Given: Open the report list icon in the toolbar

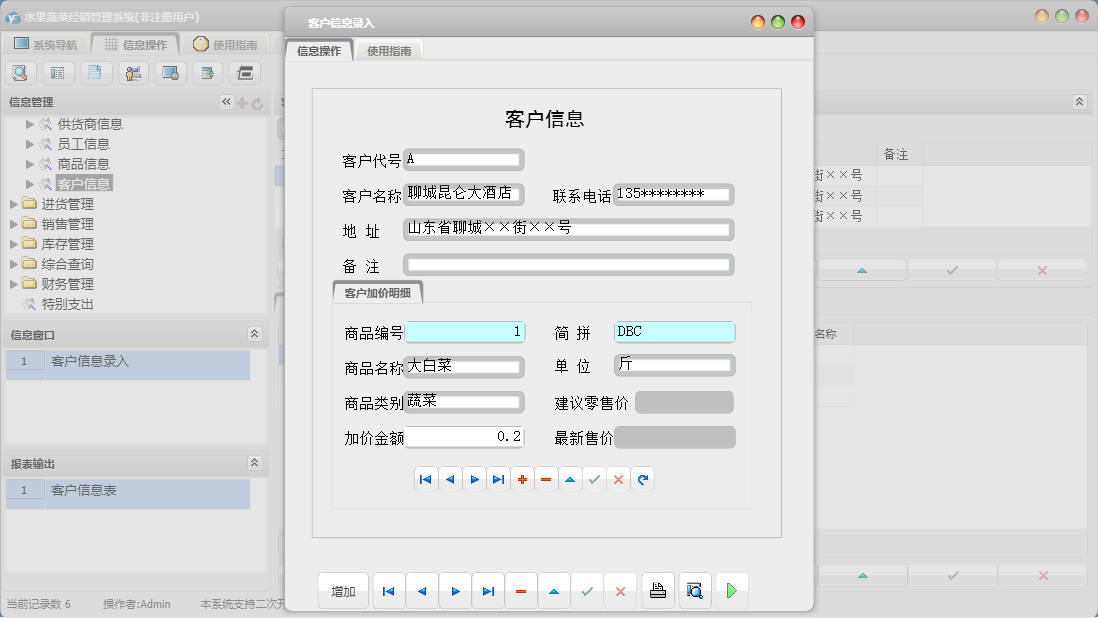Looking at the screenshot, I should [x=57, y=73].
